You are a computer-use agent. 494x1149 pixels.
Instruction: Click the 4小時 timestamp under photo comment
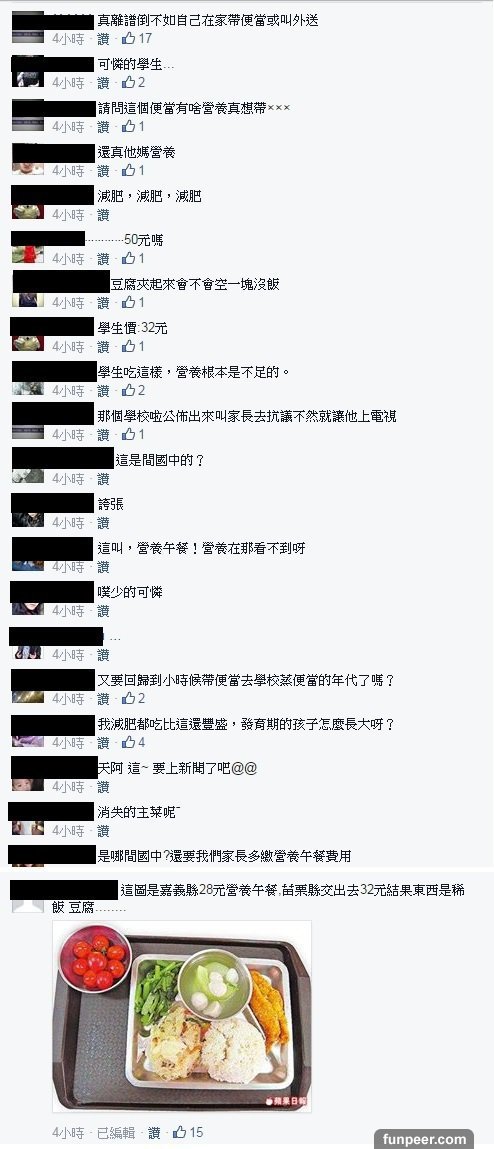click(68, 1132)
